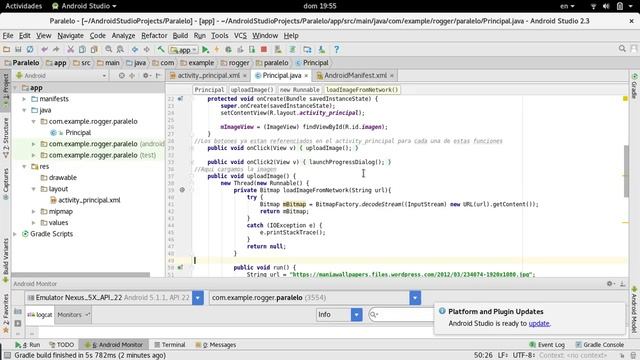Viewport: 640px width, 360px height.
Task: Open the Analyze menu
Action: [x=123, y=36]
